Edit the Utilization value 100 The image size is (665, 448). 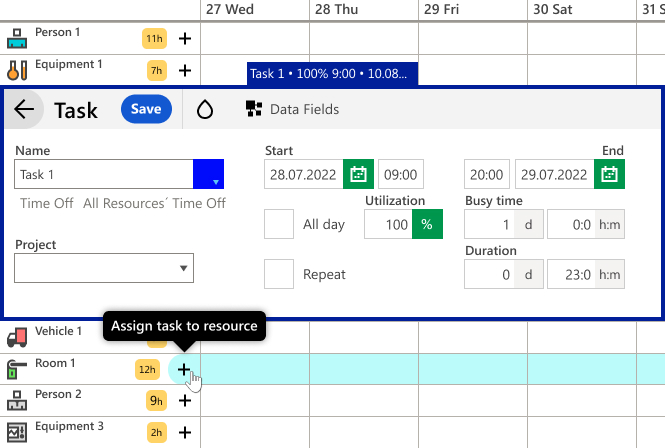388,224
